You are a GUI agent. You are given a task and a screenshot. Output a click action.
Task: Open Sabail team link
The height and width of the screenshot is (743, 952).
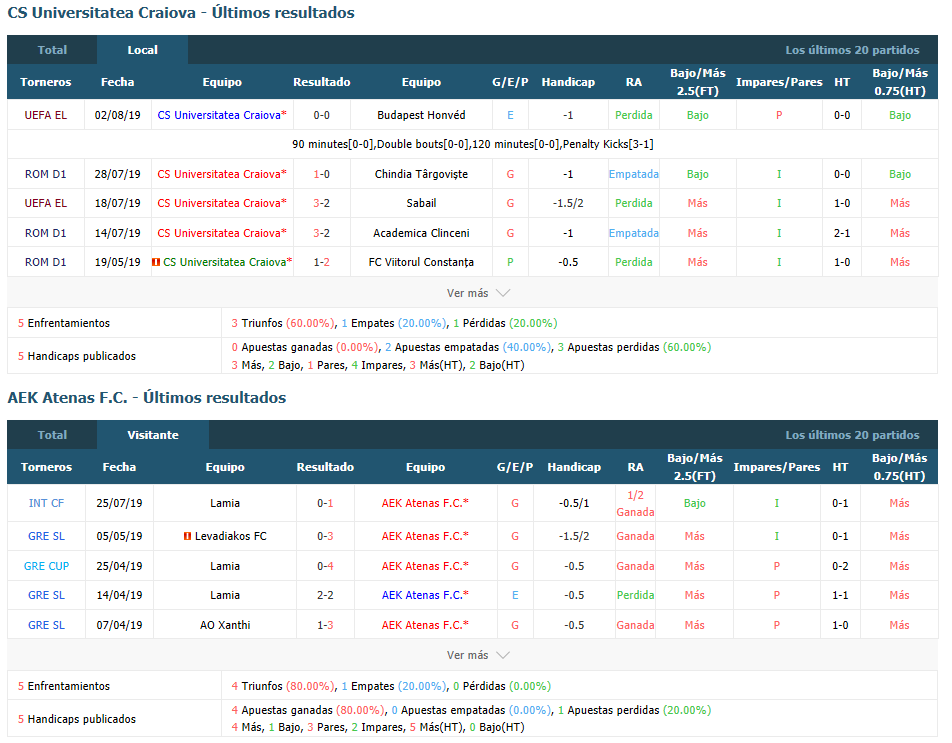click(x=421, y=203)
